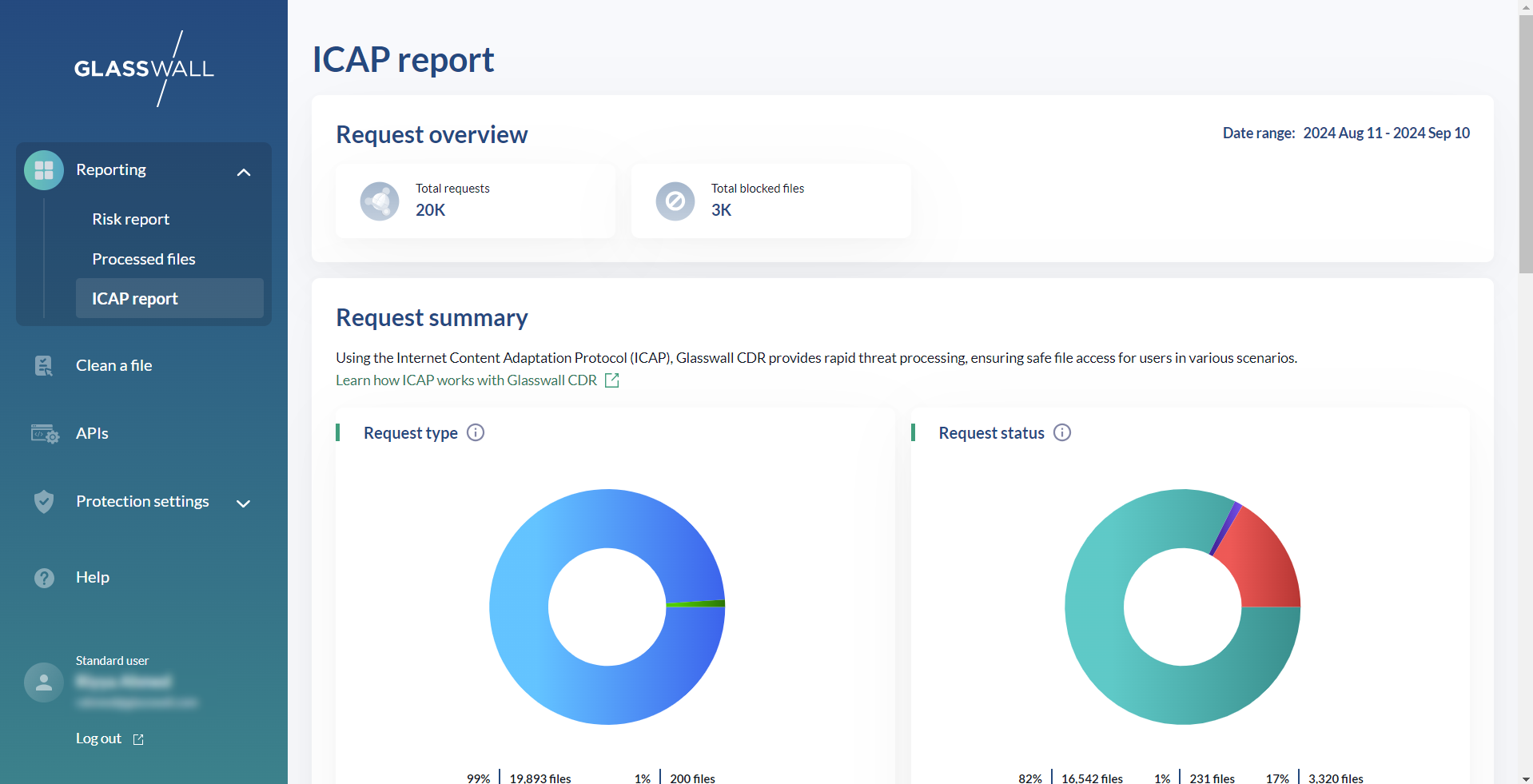Click the user avatar icon
Viewport: 1533px width, 784px height.
44,683
